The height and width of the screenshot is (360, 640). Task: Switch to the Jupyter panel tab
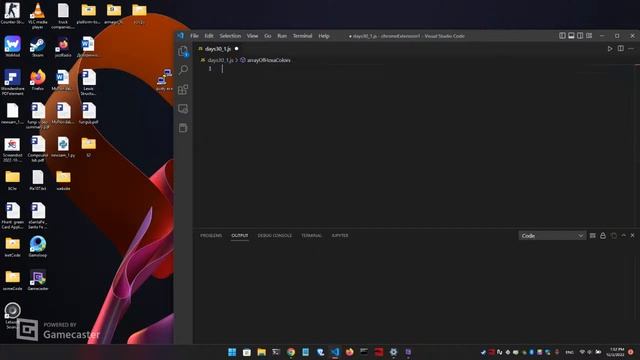coord(340,236)
